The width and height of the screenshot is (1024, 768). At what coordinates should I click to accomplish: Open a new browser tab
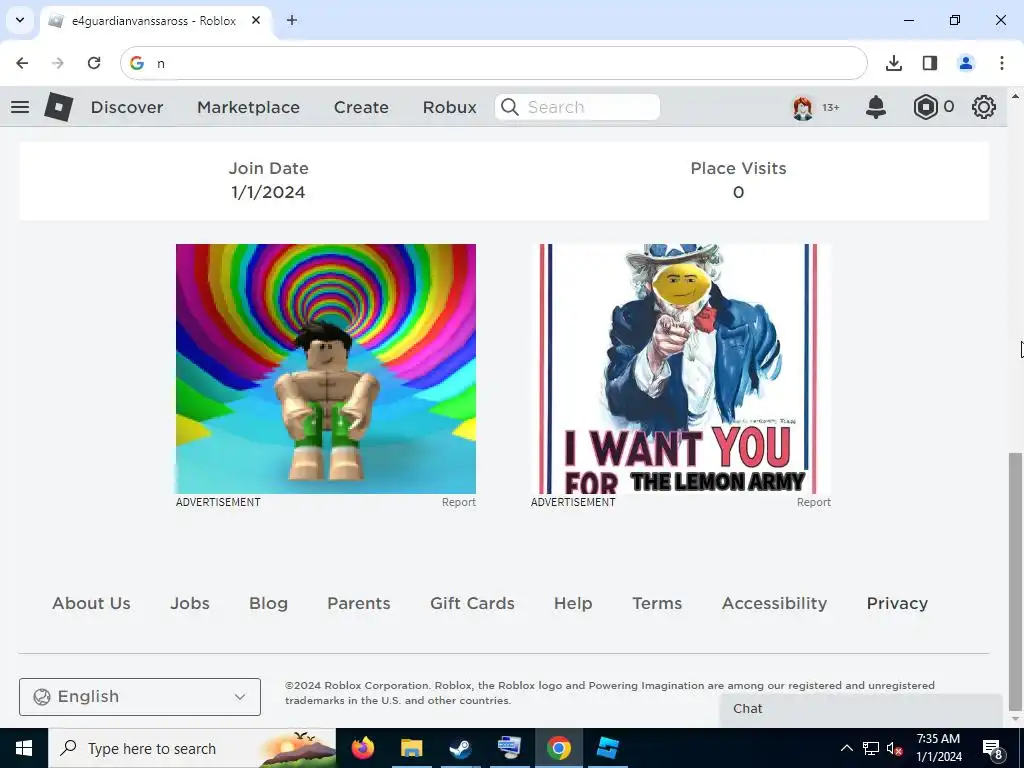pos(292,20)
